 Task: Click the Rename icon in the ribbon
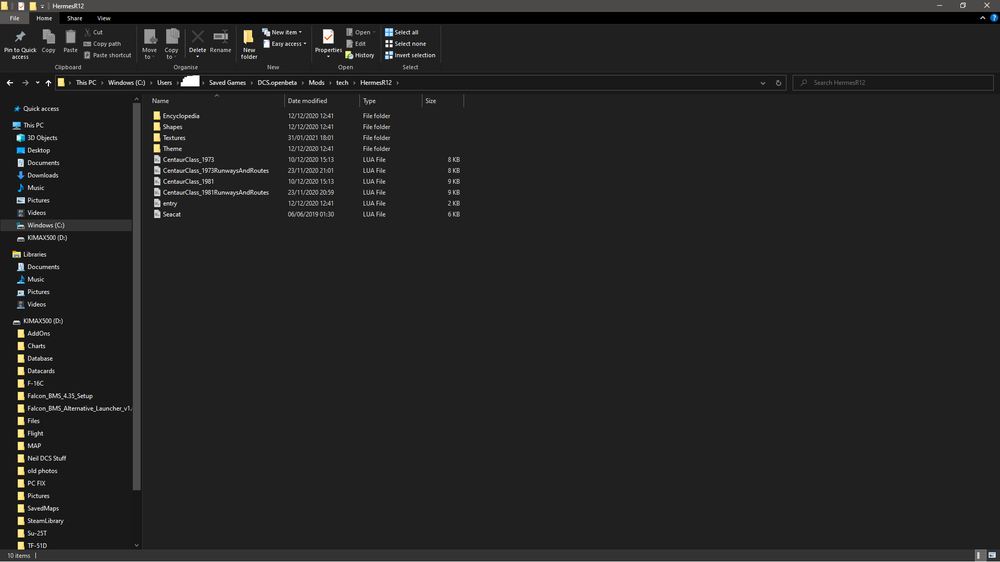coord(221,38)
